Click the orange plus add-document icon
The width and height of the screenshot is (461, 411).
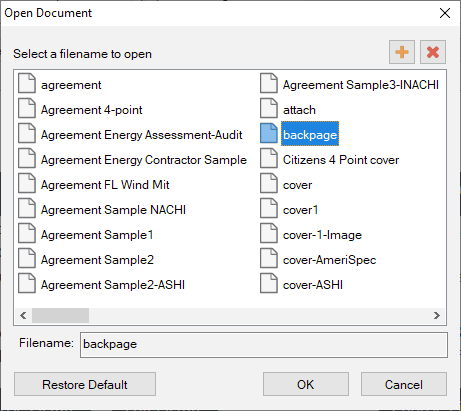[402, 52]
